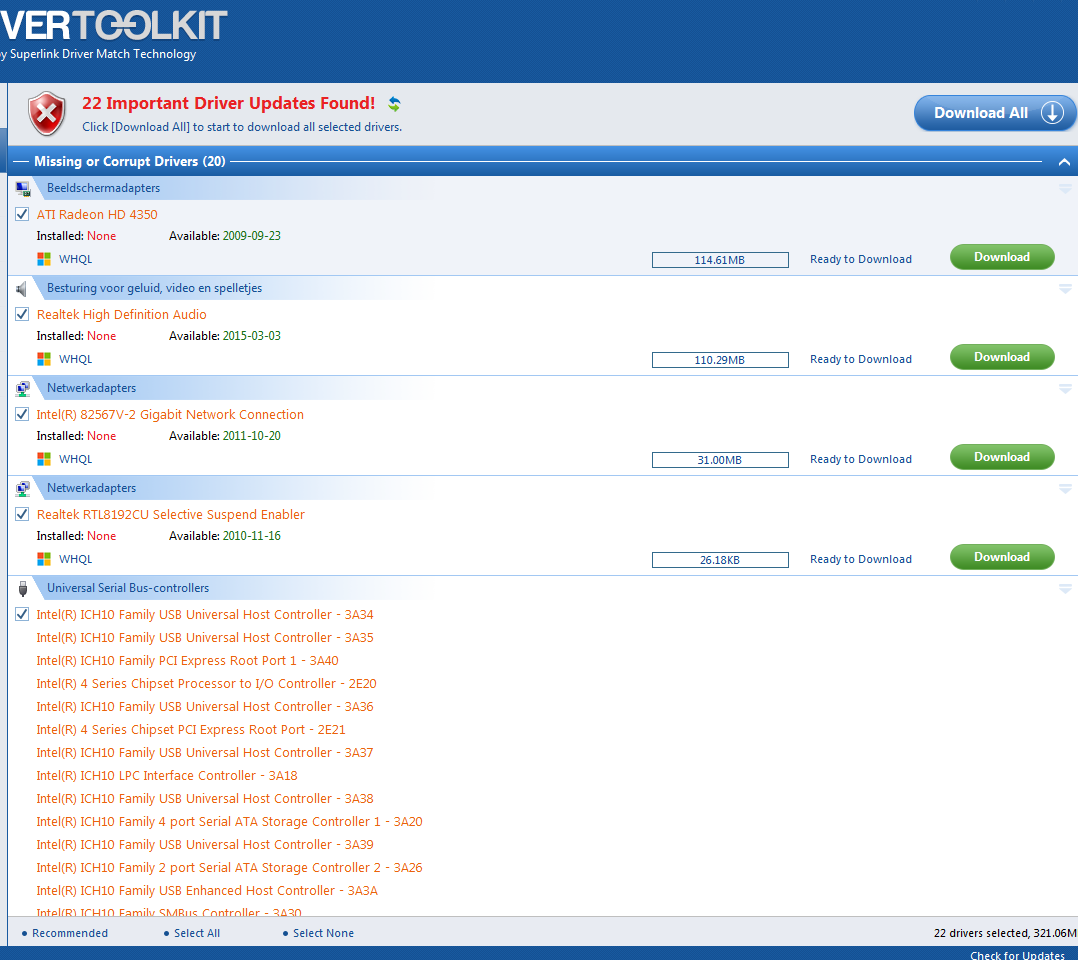The height and width of the screenshot is (960, 1078).
Task: Open ATI Radeon HD 4350 driver name
Action: tap(97, 215)
